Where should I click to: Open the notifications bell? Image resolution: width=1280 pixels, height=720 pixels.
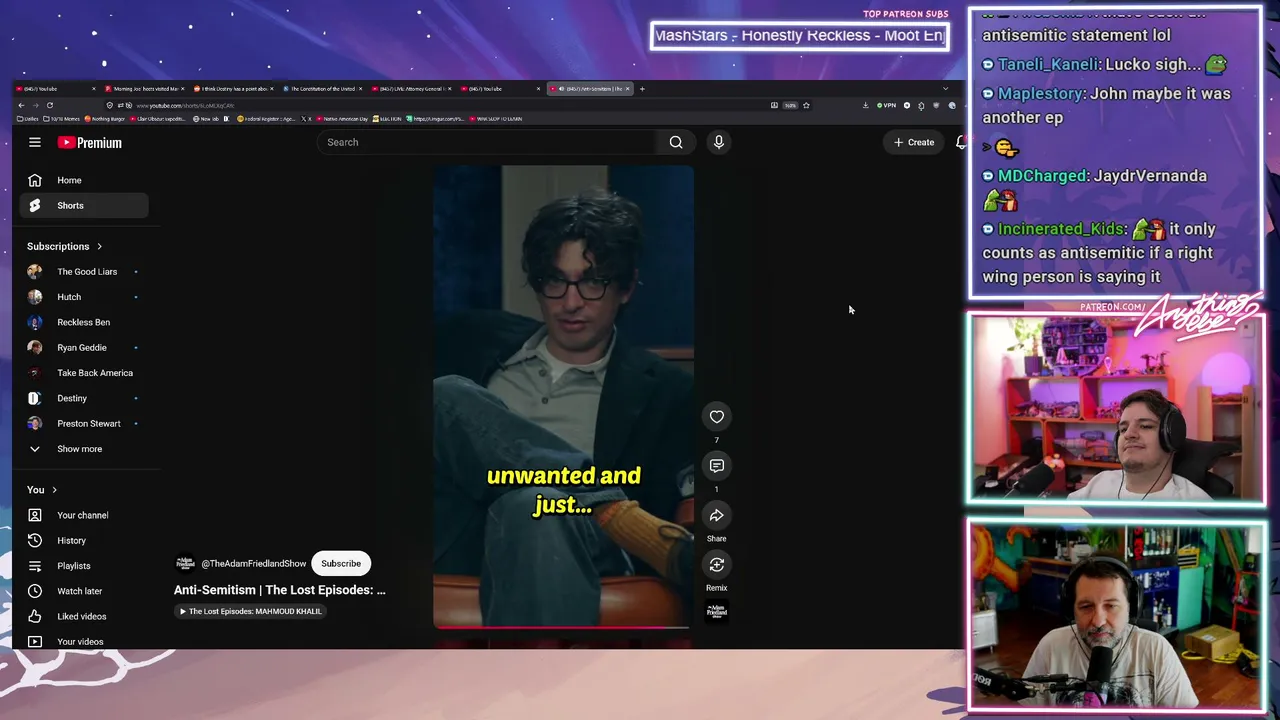[960, 142]
